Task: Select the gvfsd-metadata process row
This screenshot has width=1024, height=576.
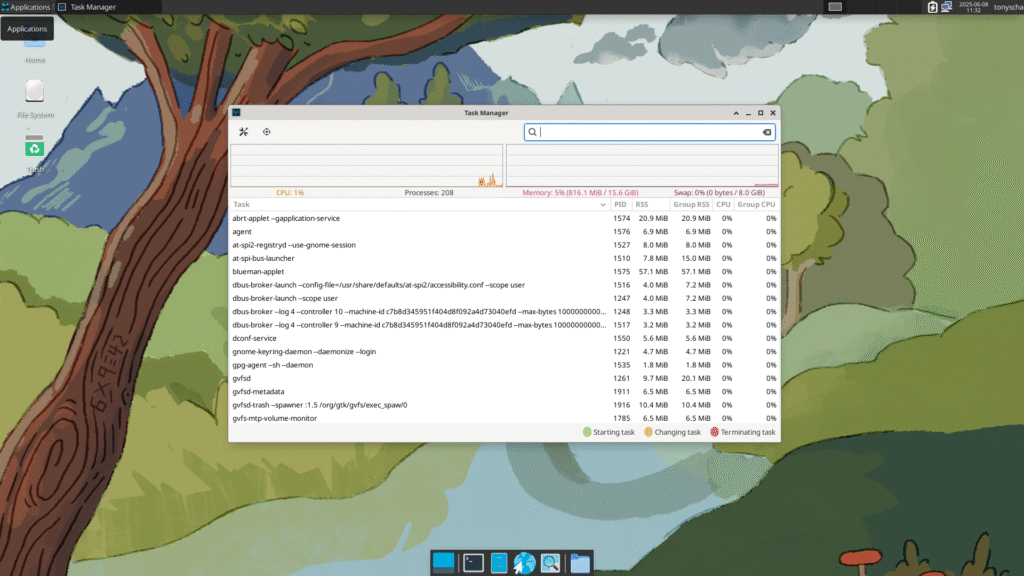Action: tap(504, 392)
